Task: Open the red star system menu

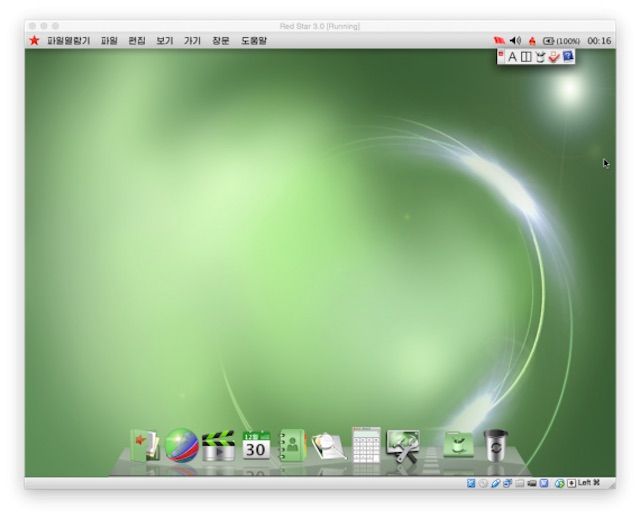Action: pos(34,40)
